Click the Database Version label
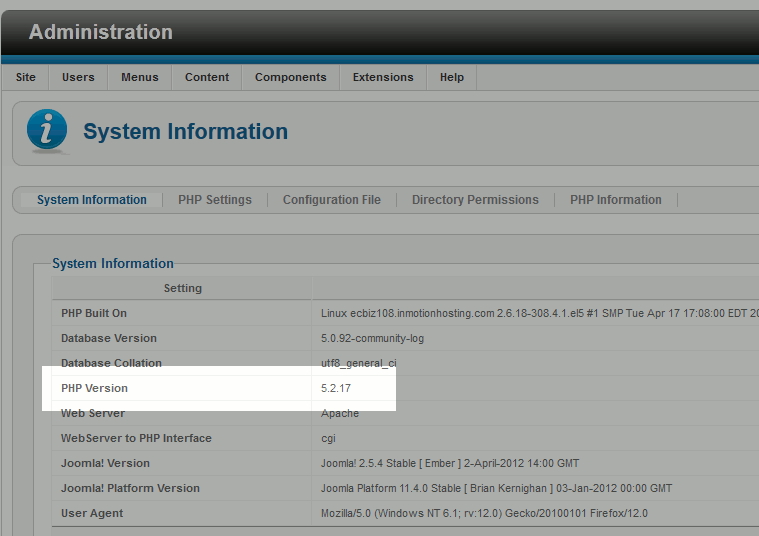Viewport: 759px width, 536px height. [x=109, y=338]
